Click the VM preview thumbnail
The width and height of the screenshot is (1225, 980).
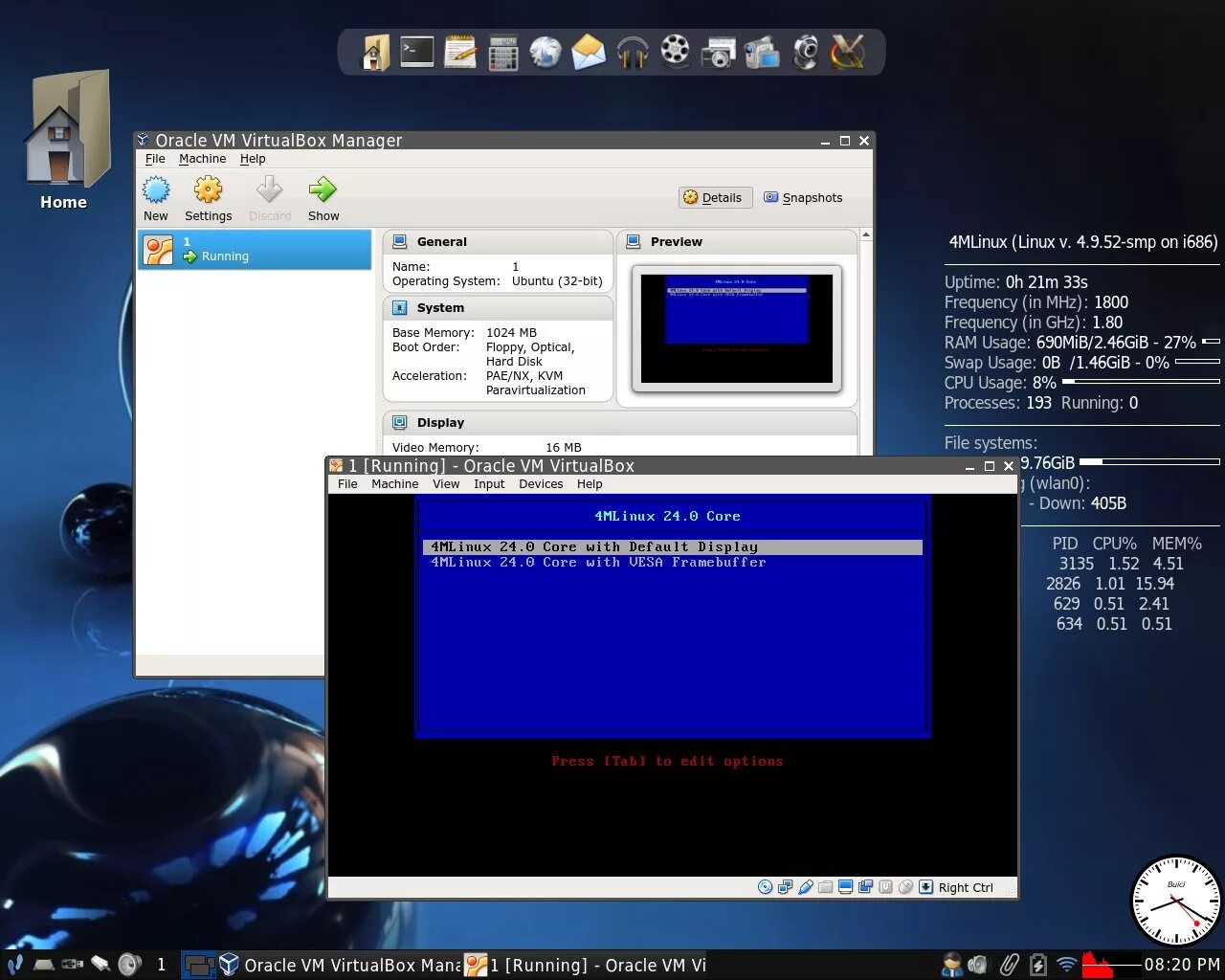[x=737, y=328]
